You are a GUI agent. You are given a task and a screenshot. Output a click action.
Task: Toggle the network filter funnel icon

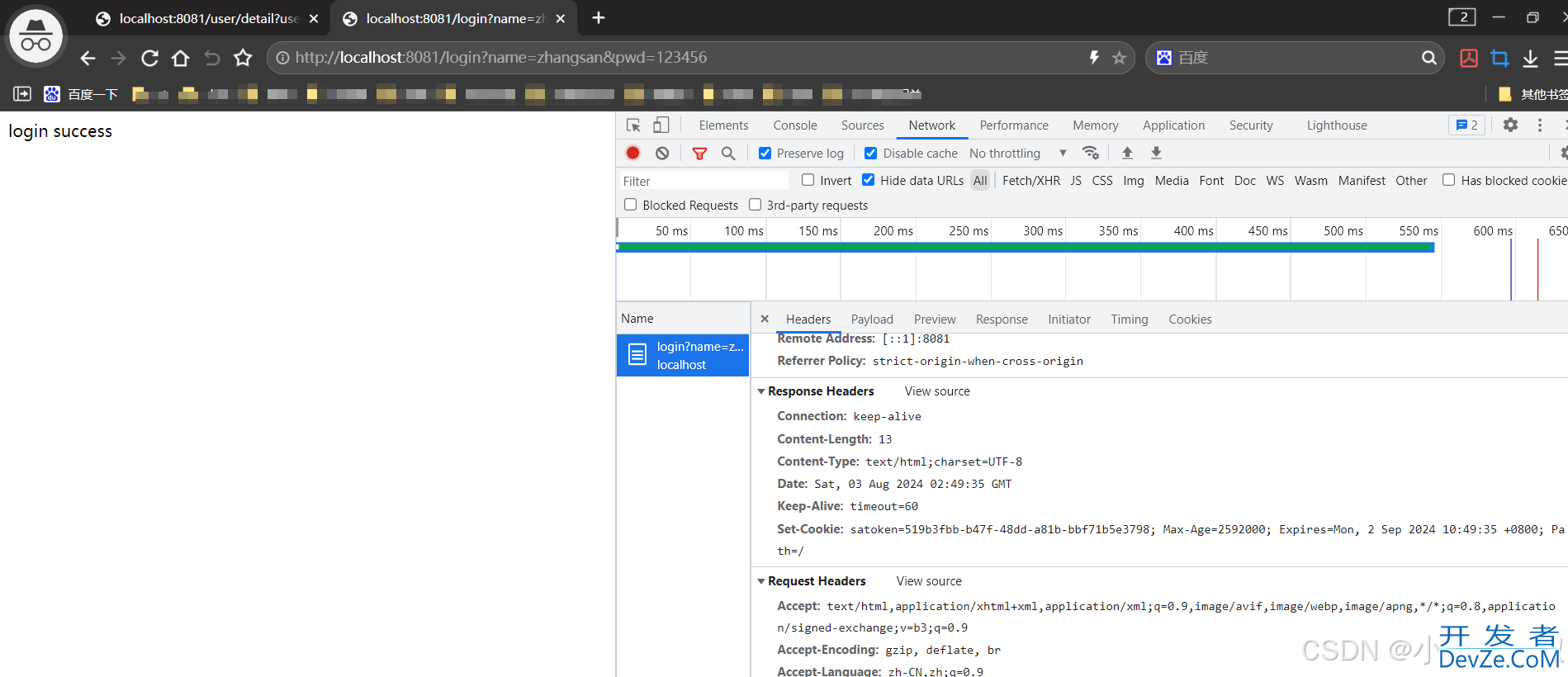pos(699,153)
